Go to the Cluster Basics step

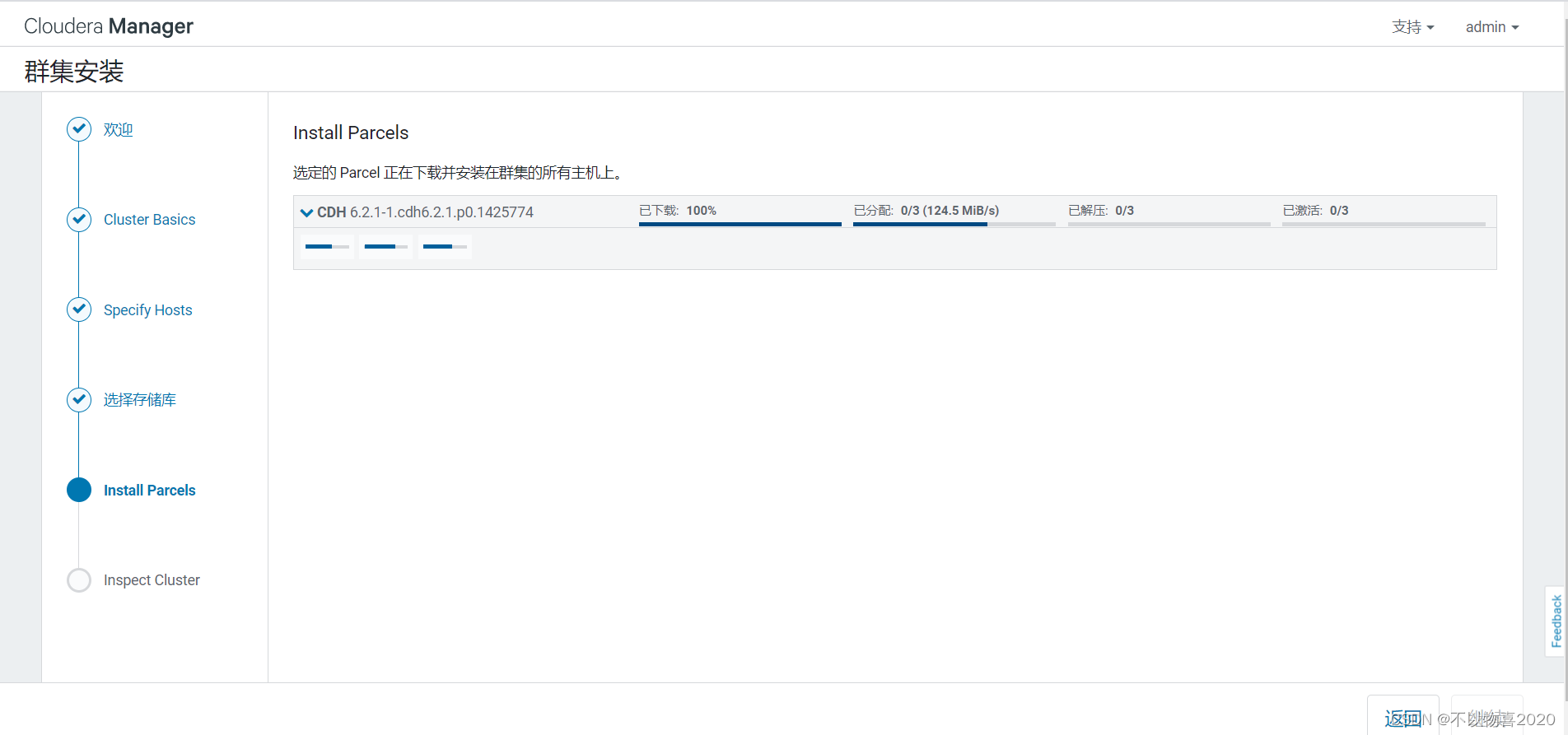150,220
